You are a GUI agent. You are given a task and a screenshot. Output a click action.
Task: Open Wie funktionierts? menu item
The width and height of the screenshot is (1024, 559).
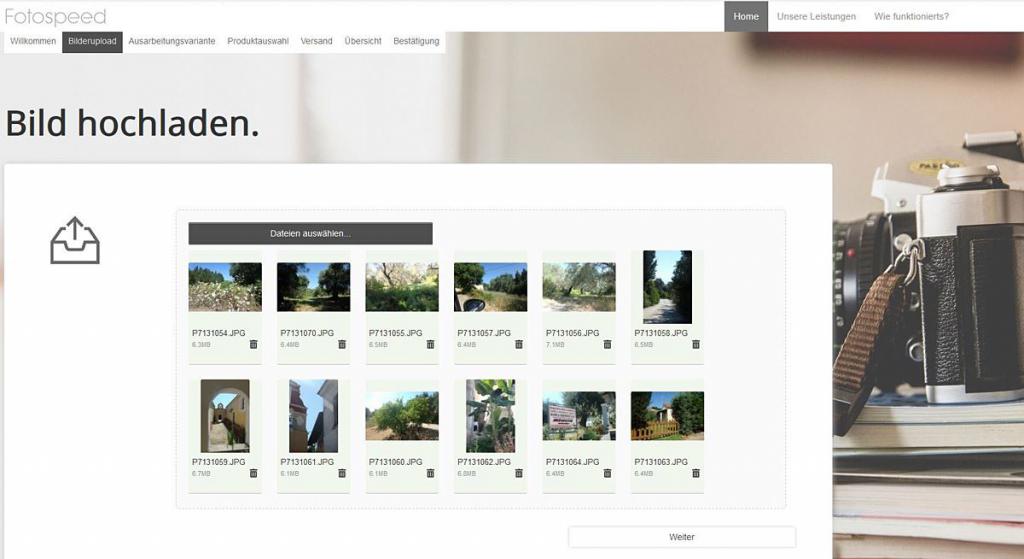[x=911, y=16]
